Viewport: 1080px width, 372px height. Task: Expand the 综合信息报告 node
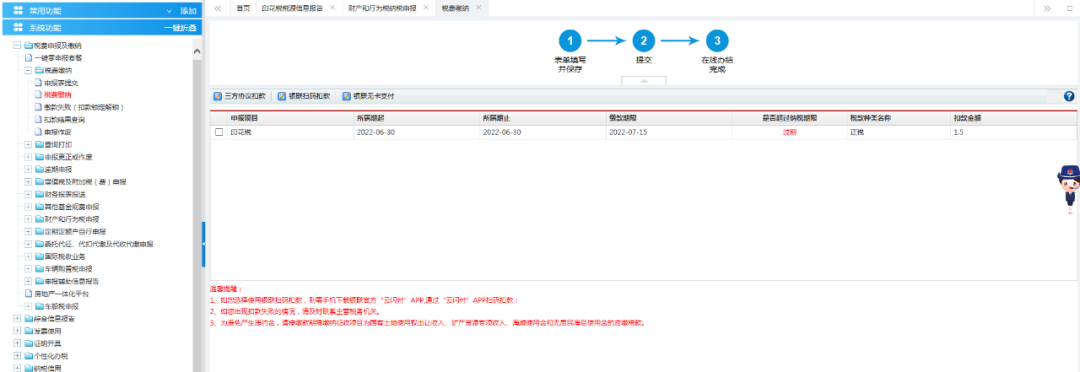(x=17, y=318)
